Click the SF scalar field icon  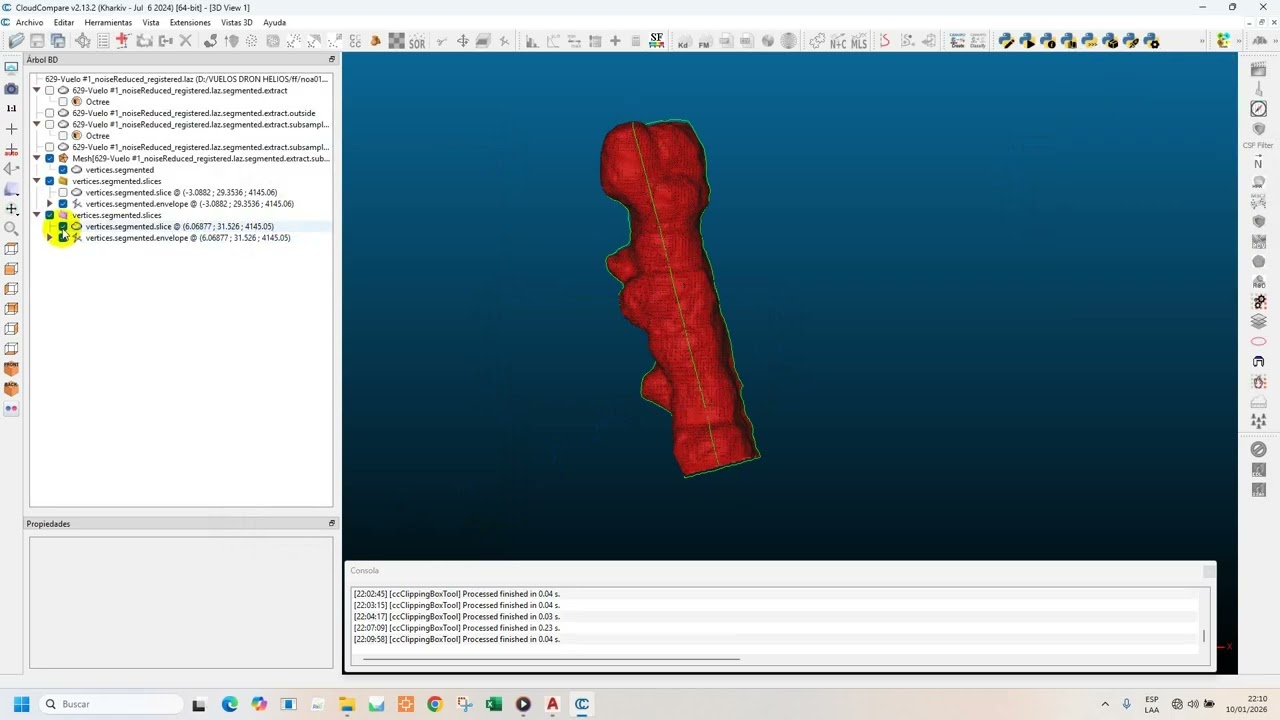[656, 41]
